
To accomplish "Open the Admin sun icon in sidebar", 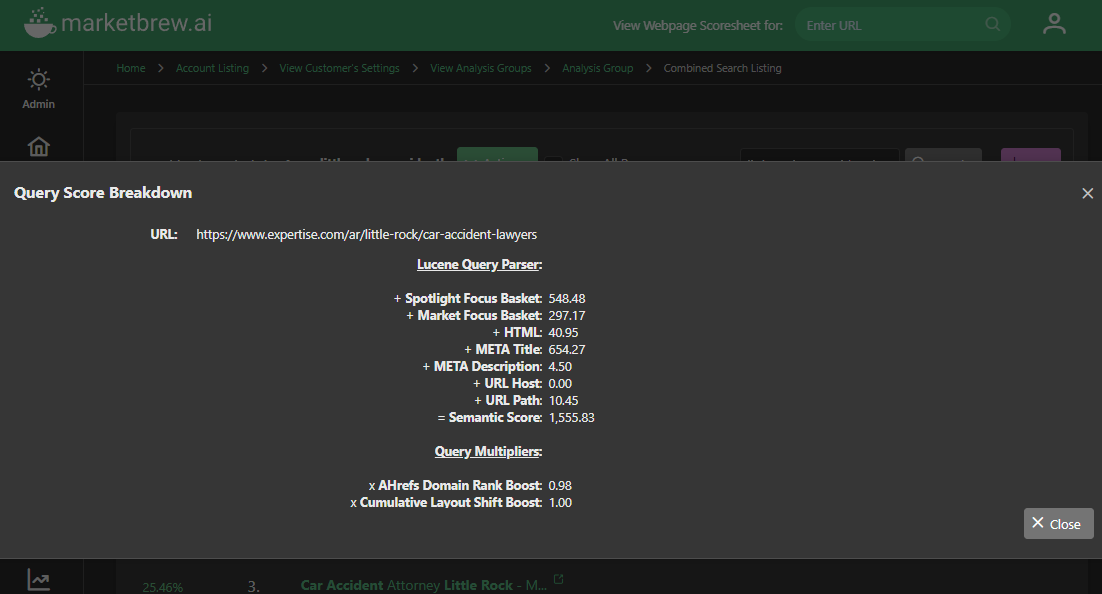I will pyautogui.click(x=38, y=80).
